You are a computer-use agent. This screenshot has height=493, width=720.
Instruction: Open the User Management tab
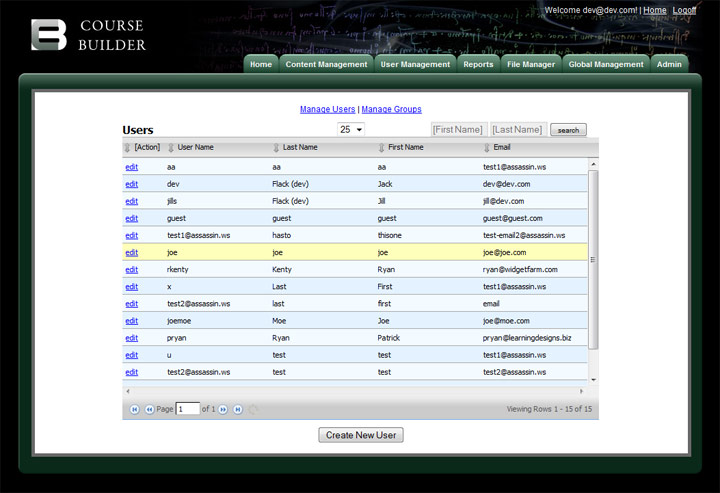point(415,65)
